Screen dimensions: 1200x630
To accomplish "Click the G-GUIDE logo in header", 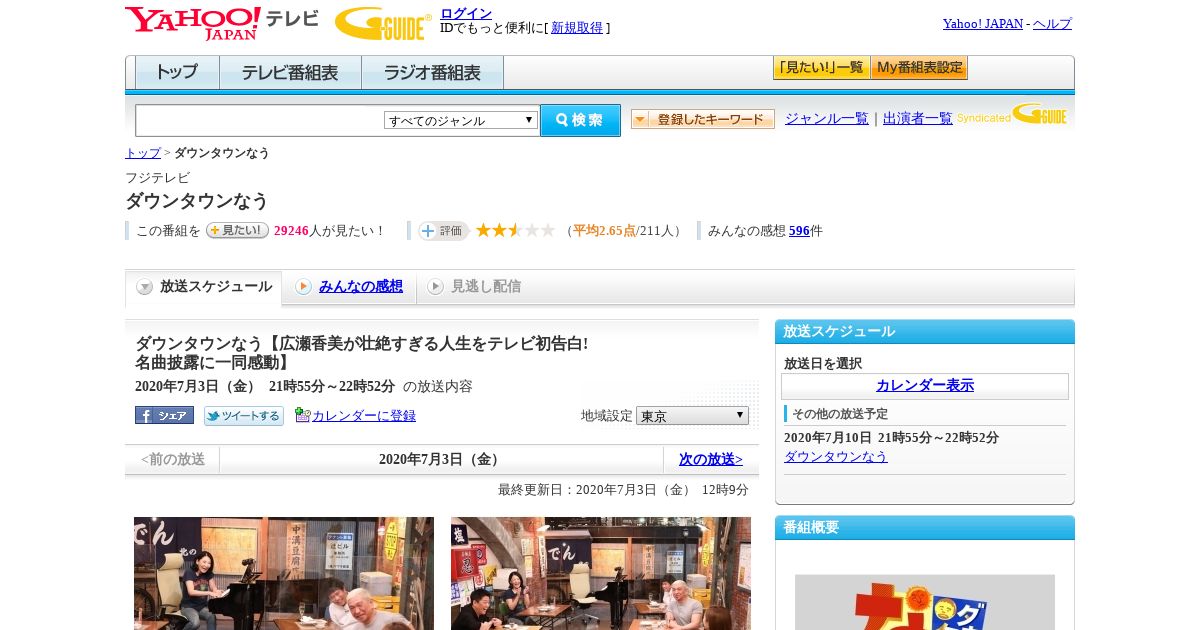I will [383, 23].
